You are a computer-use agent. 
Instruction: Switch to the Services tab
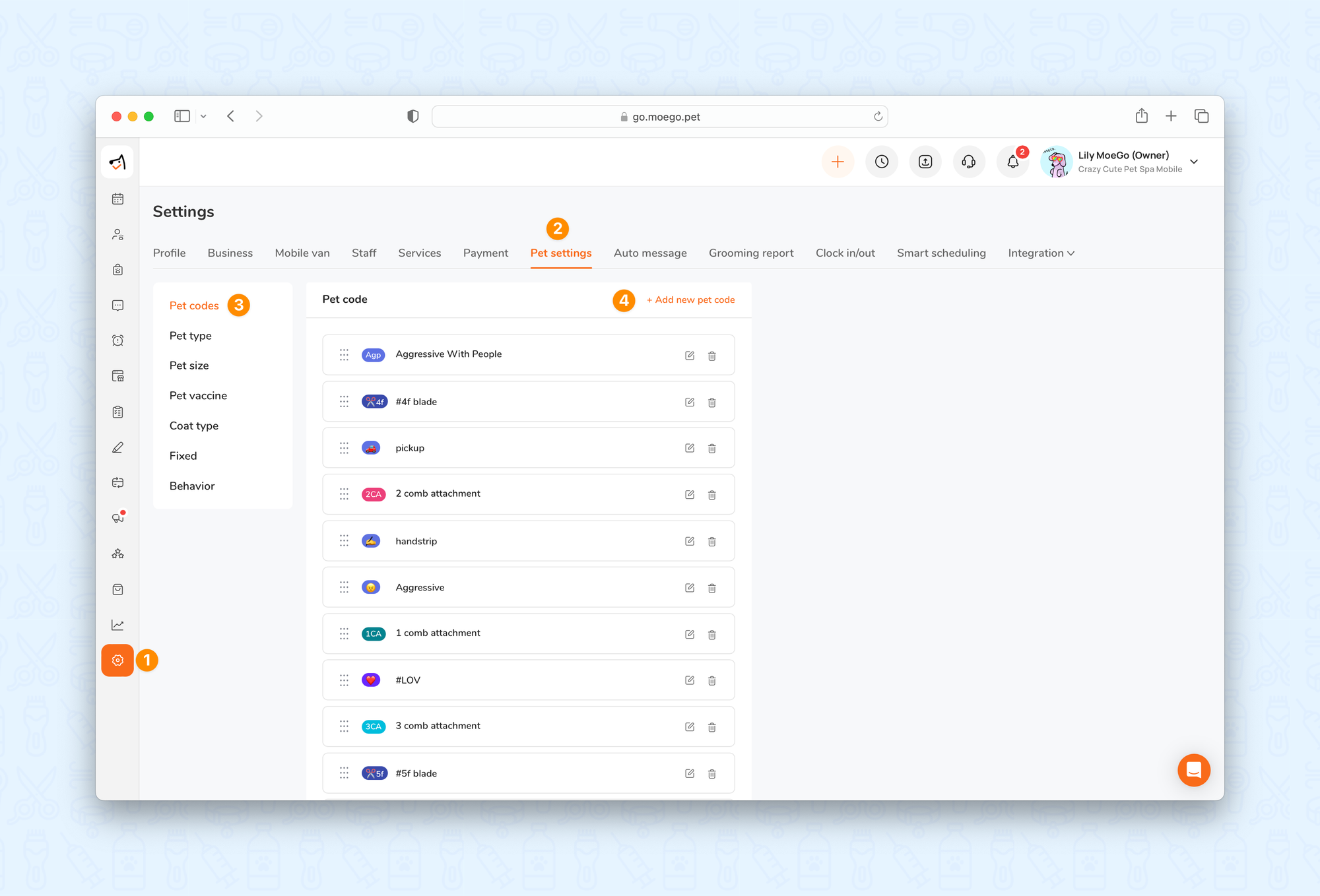click(x=419, y=253)
